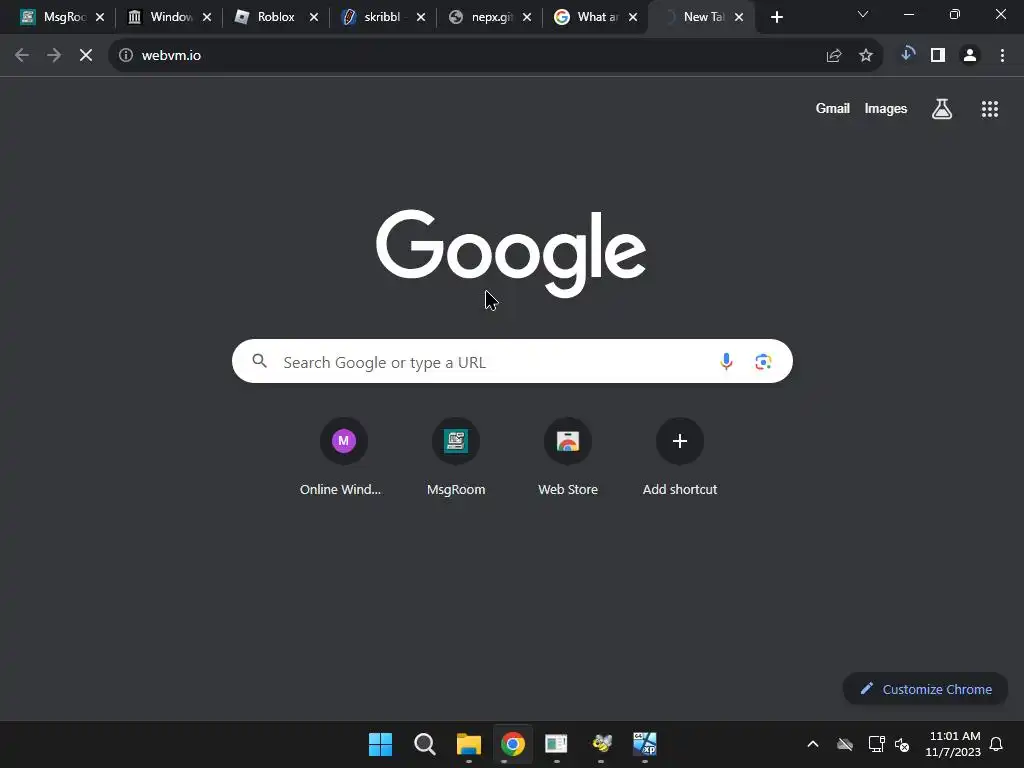Open the bee icon app on the taskbar
The height and width of the screenshot is (768, 1024).
click(x=601, y=744)
